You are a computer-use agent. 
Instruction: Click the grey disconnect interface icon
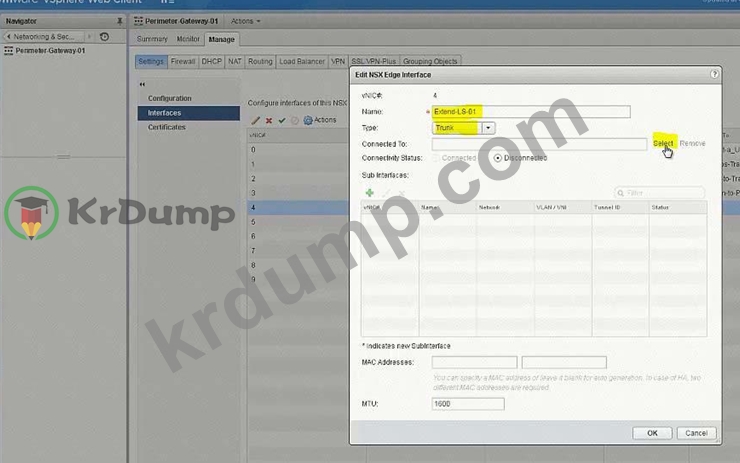(294, 120)
